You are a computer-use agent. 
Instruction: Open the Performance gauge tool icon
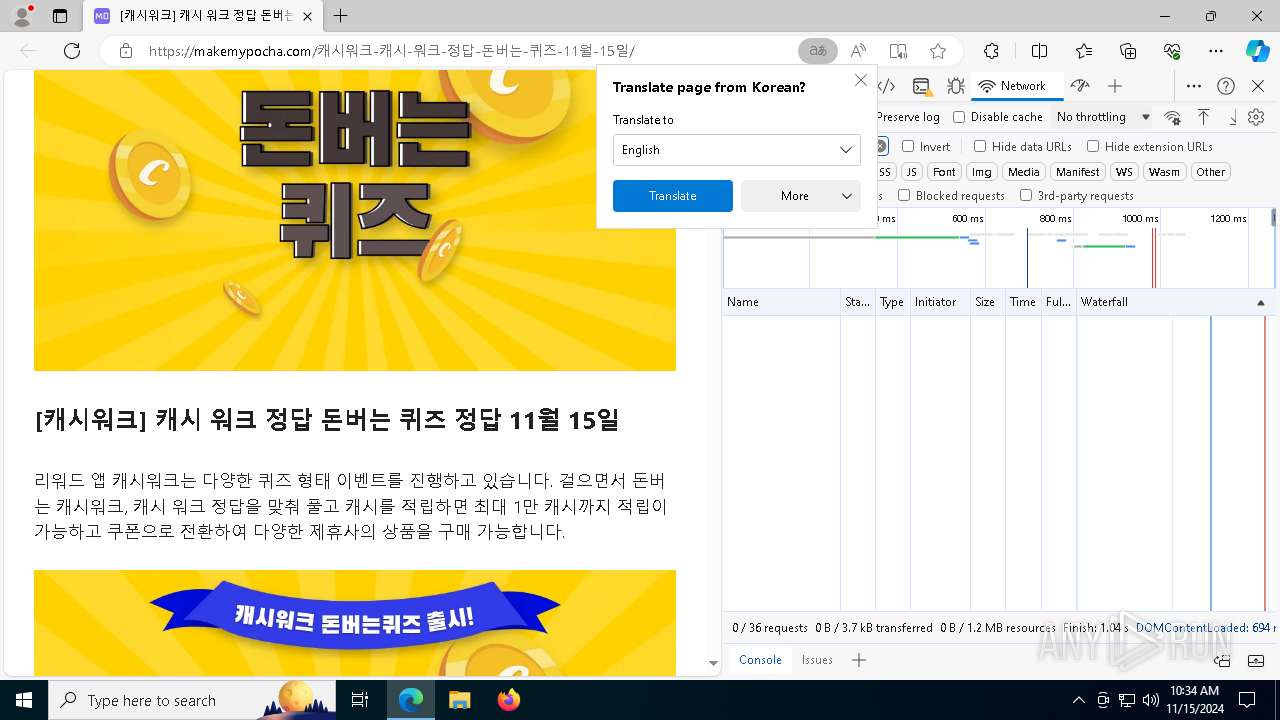[x=1079, y=86]
